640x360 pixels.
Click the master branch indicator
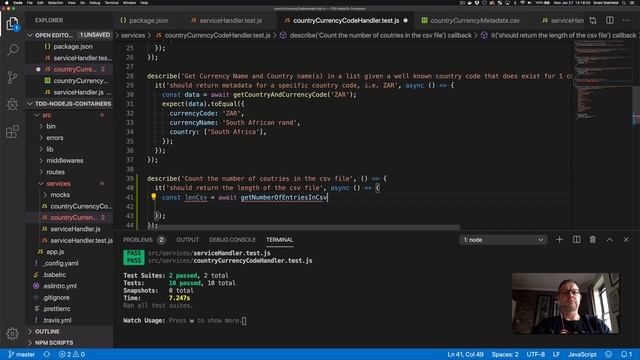(22, 354)
